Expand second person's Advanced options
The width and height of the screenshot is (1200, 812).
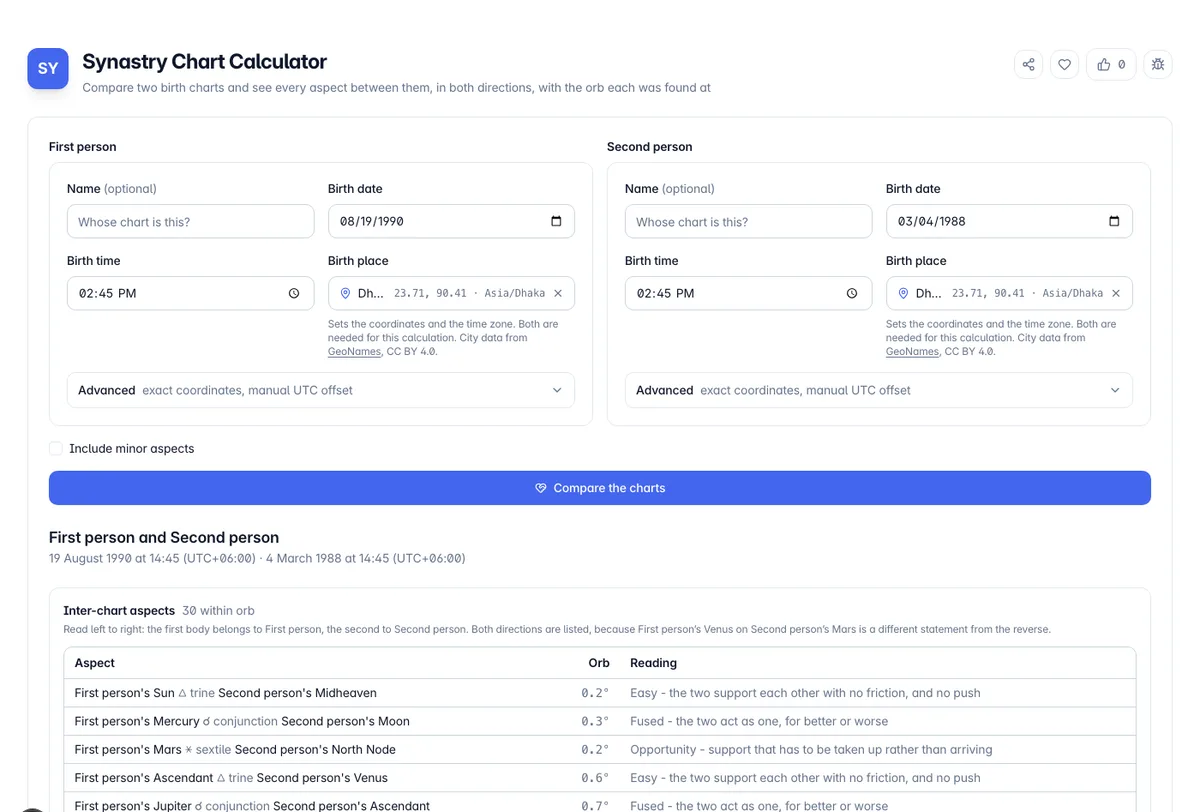(879, 390)
